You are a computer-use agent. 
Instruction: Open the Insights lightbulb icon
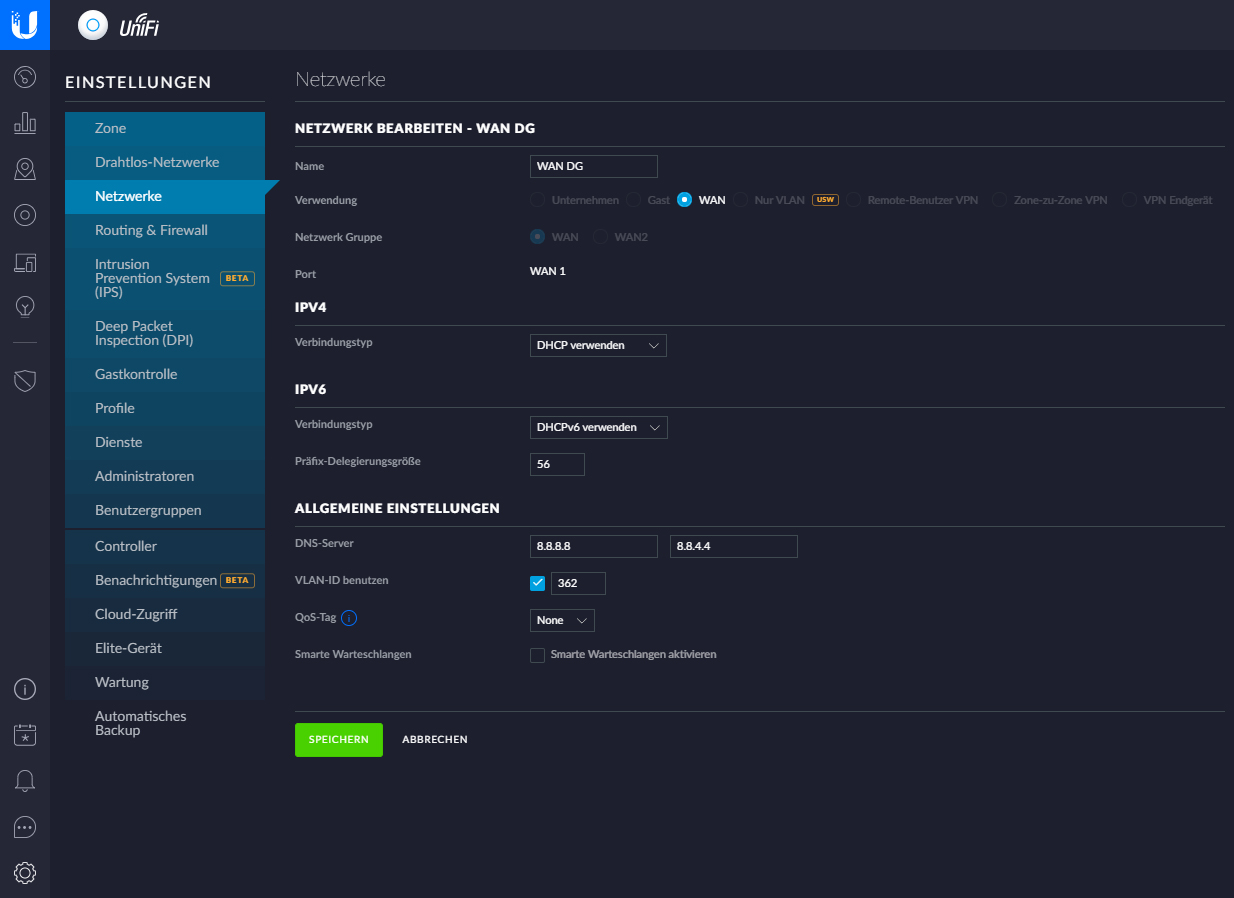click(x=25, y=307)
